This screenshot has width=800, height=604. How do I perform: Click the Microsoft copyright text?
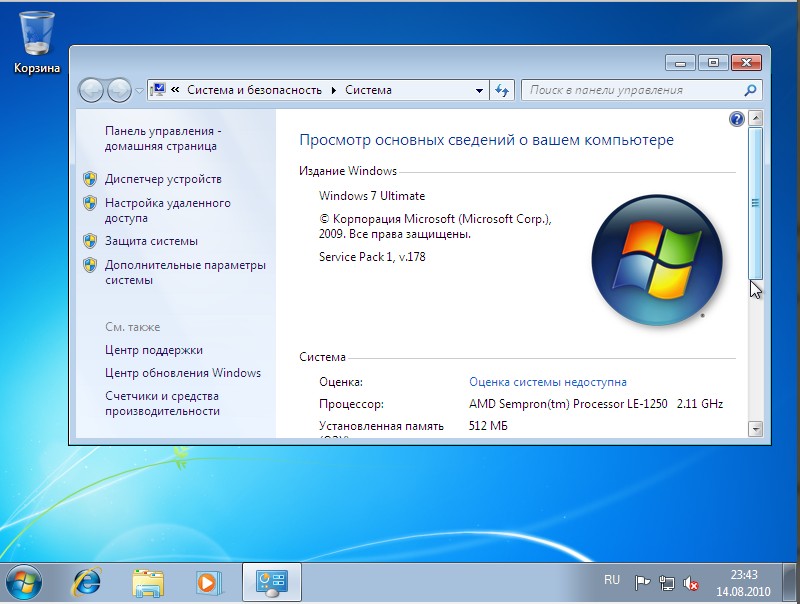(x=435, y=226)
